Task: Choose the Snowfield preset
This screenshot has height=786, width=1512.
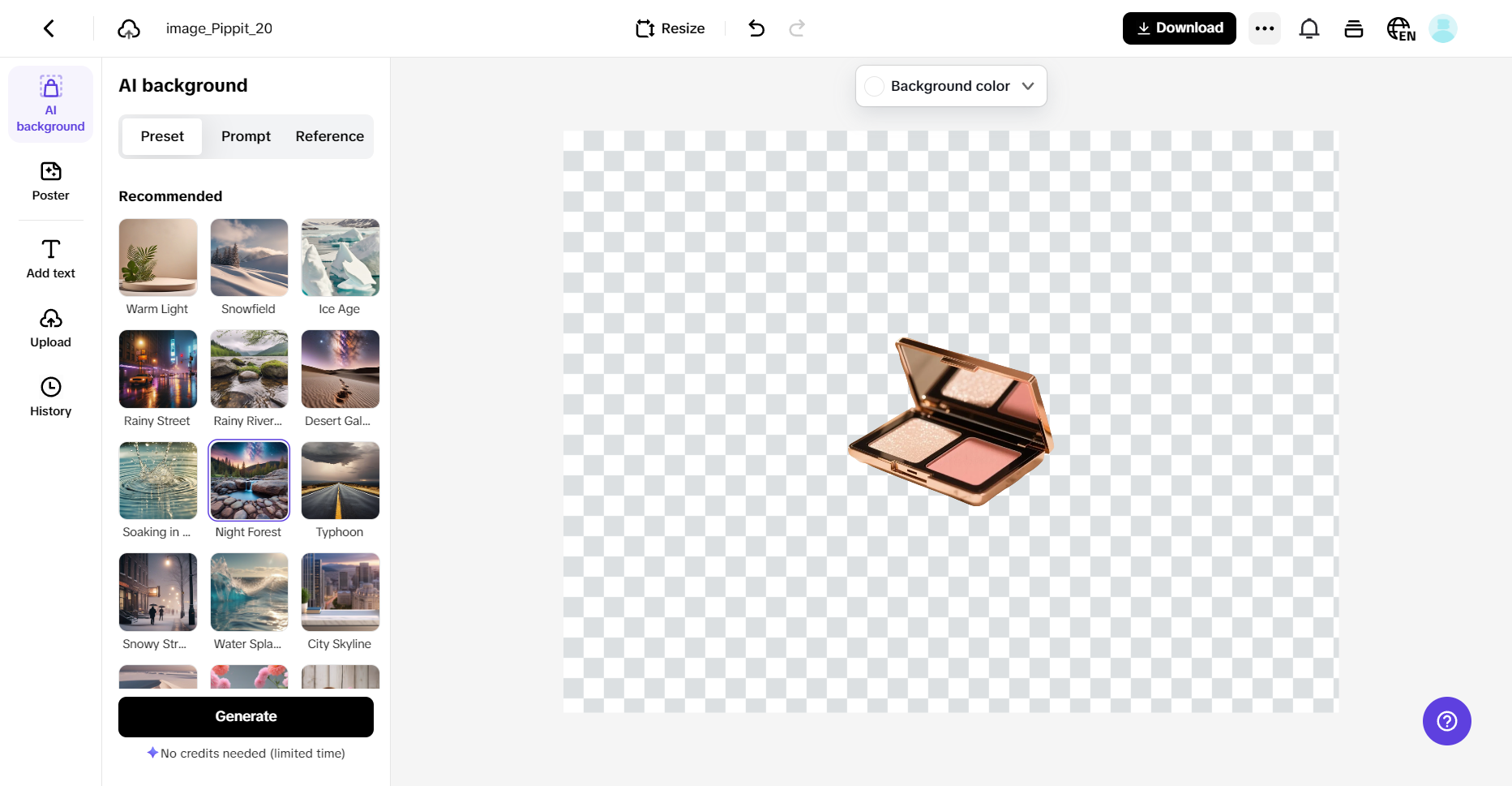Action: tap(249, 257)
